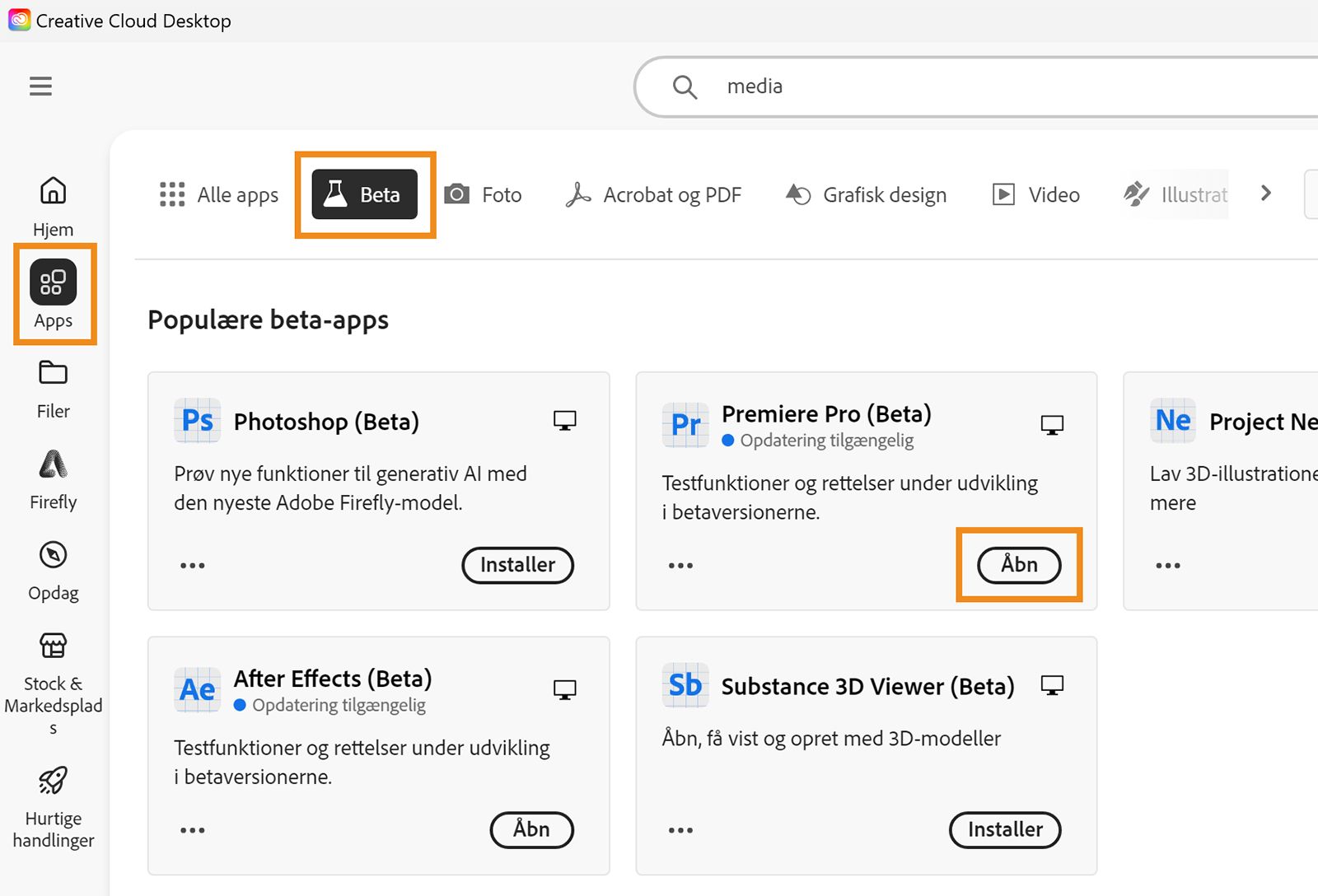Click the Photoshop (Beta) Ps icon
The image size is (1318, 896).
198,420
